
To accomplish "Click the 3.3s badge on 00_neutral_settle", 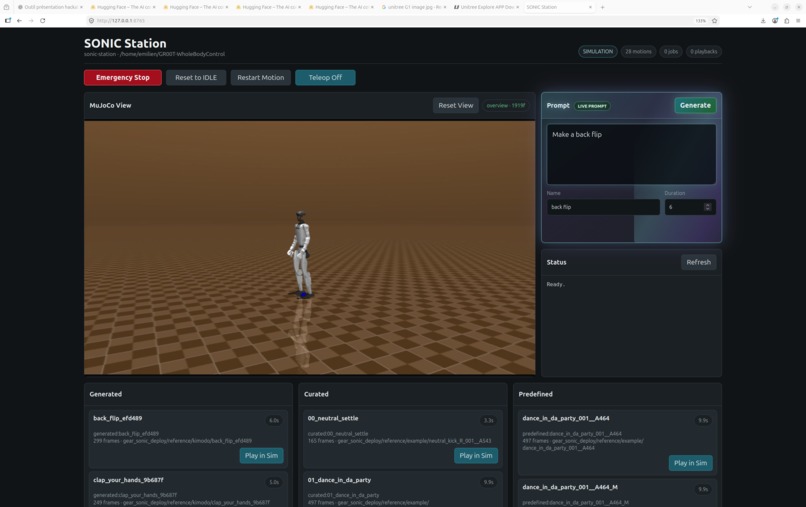I will click(x=488, y=421).
